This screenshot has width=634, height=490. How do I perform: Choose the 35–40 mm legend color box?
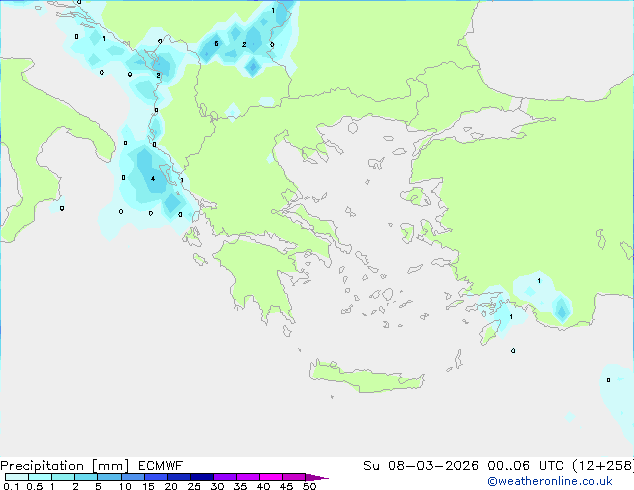[248, 477]
